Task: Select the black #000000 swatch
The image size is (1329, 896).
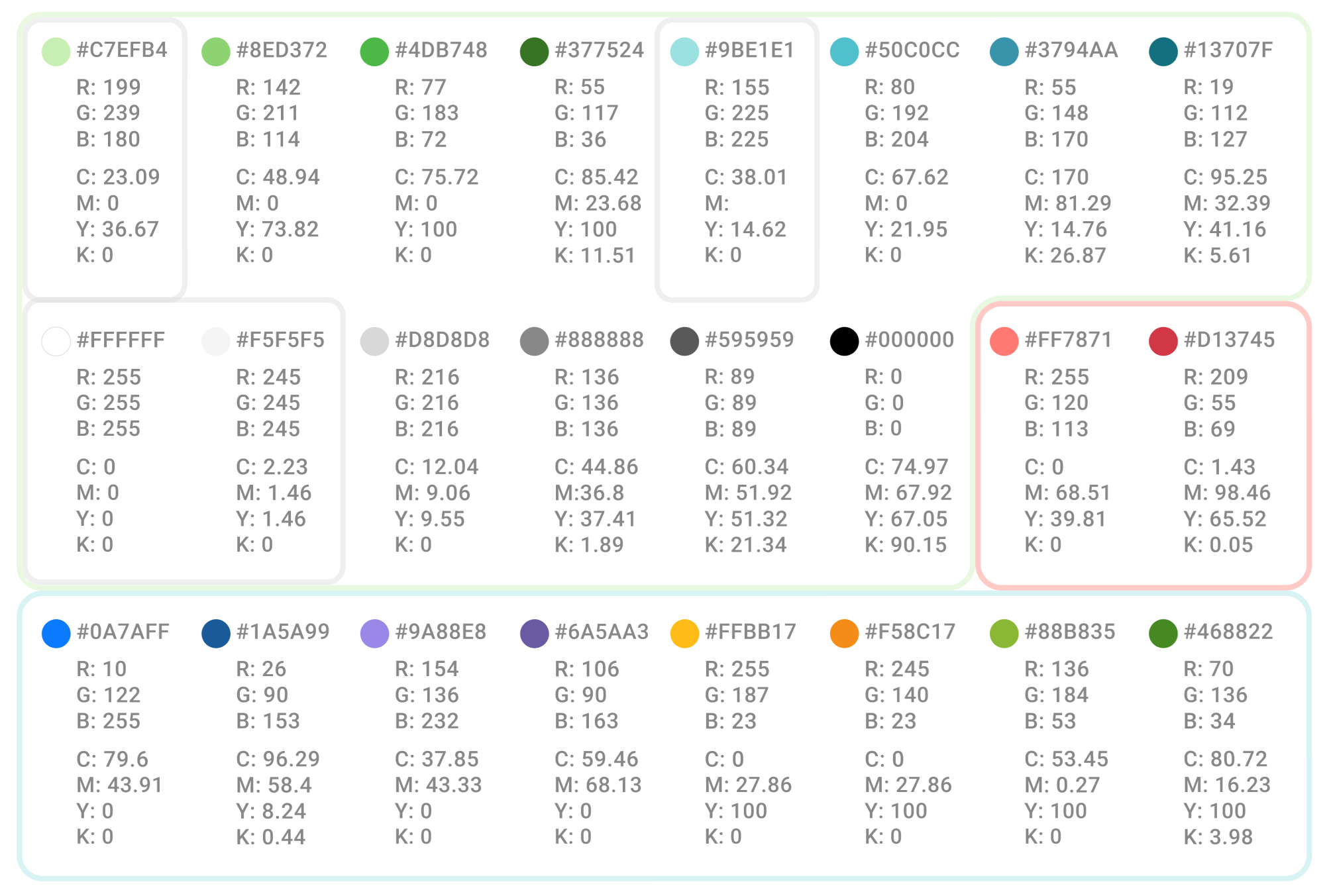Action: click(844, 342)
